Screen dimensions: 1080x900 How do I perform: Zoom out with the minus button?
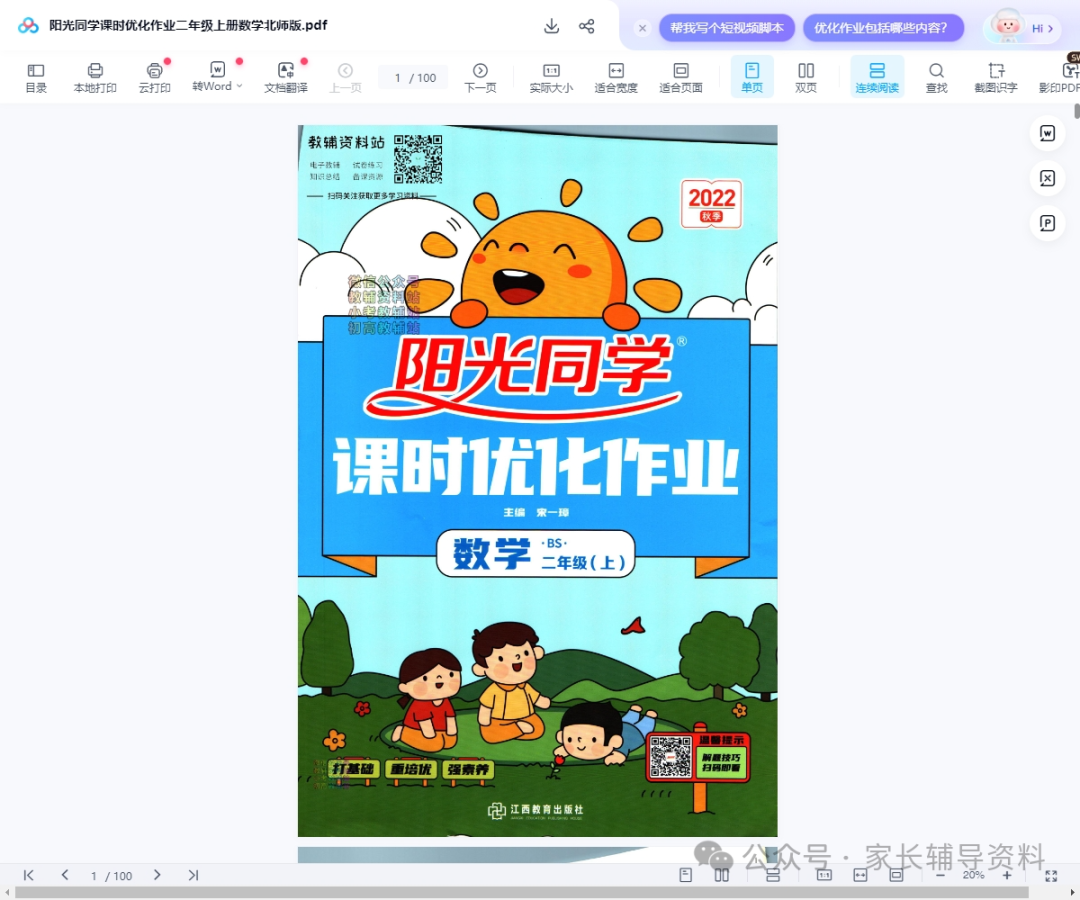pos(940,875)
